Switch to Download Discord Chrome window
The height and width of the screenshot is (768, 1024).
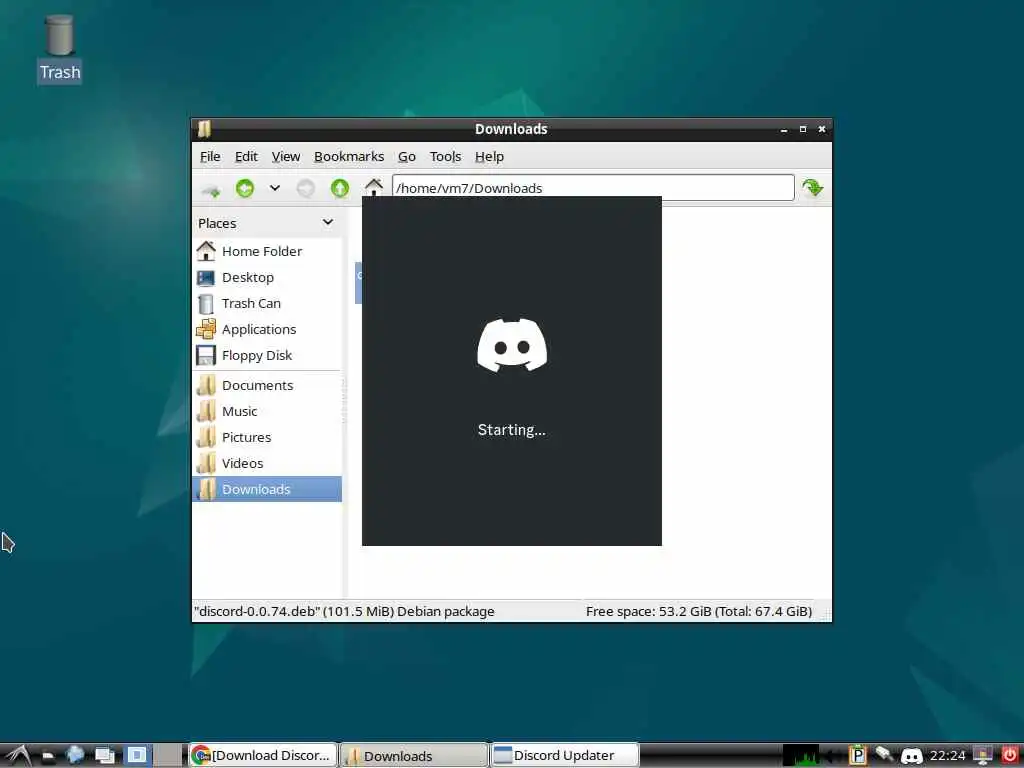tap(263, 756)
